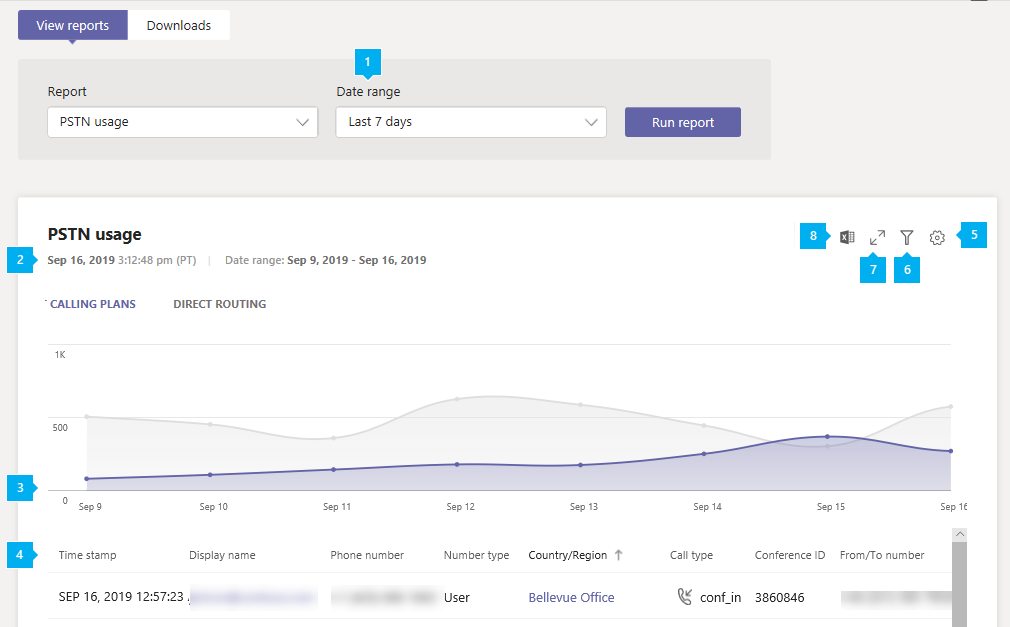Open the Report dropdown showing PSTN usage
Image resolution: width=1010 pixels, height=627 pixels.
point(182,122)
